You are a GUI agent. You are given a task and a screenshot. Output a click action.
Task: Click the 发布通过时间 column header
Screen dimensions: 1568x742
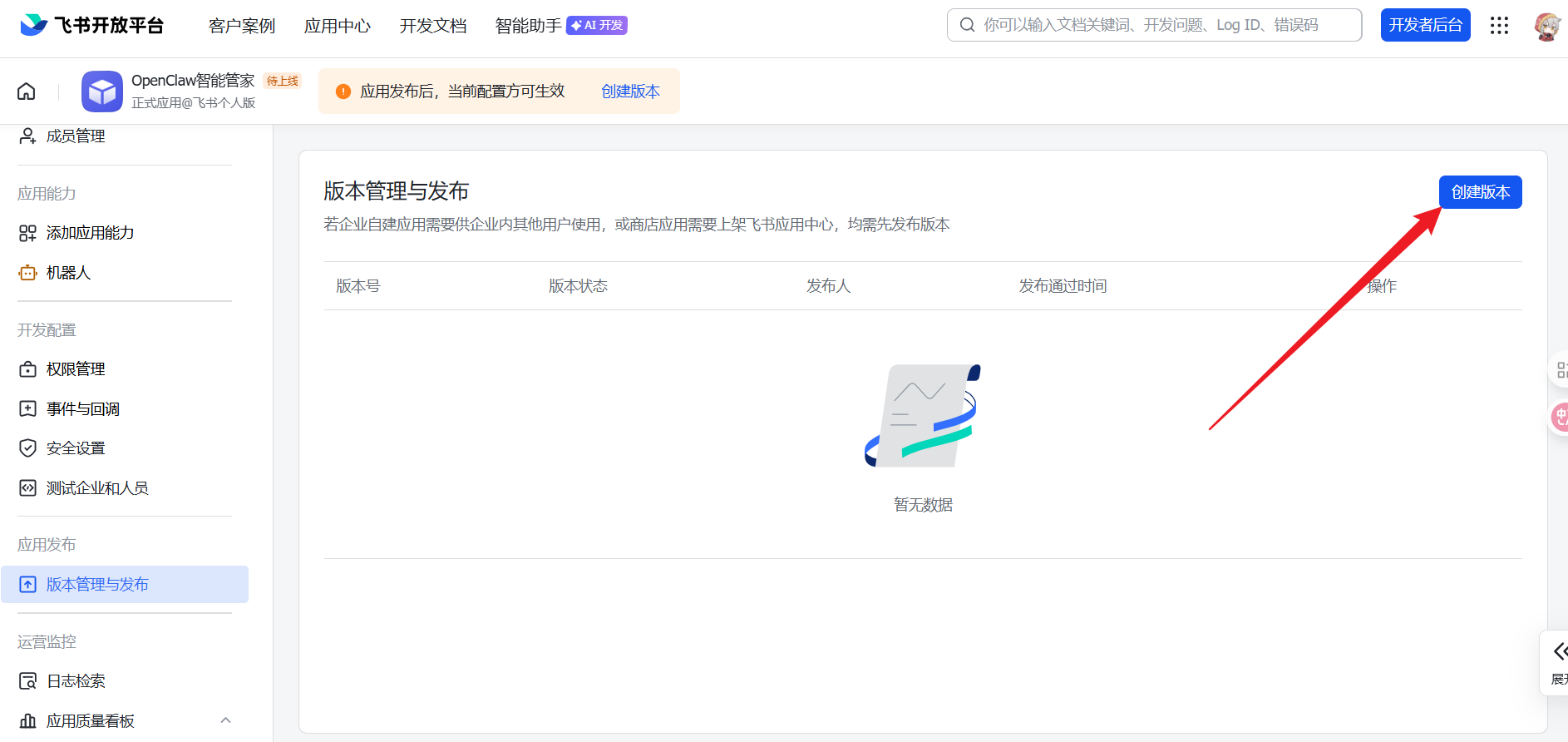(1063, 286)
